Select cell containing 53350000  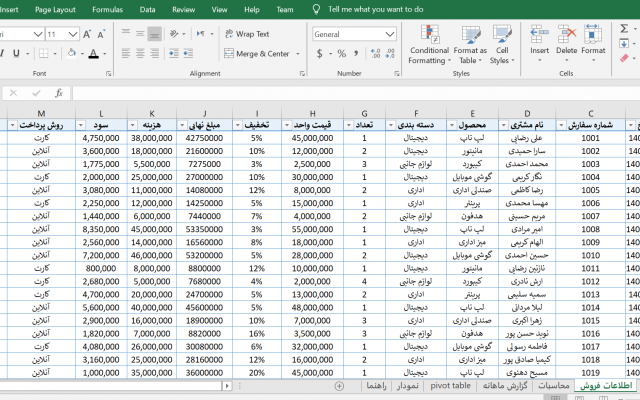click(x=204, y=229)
